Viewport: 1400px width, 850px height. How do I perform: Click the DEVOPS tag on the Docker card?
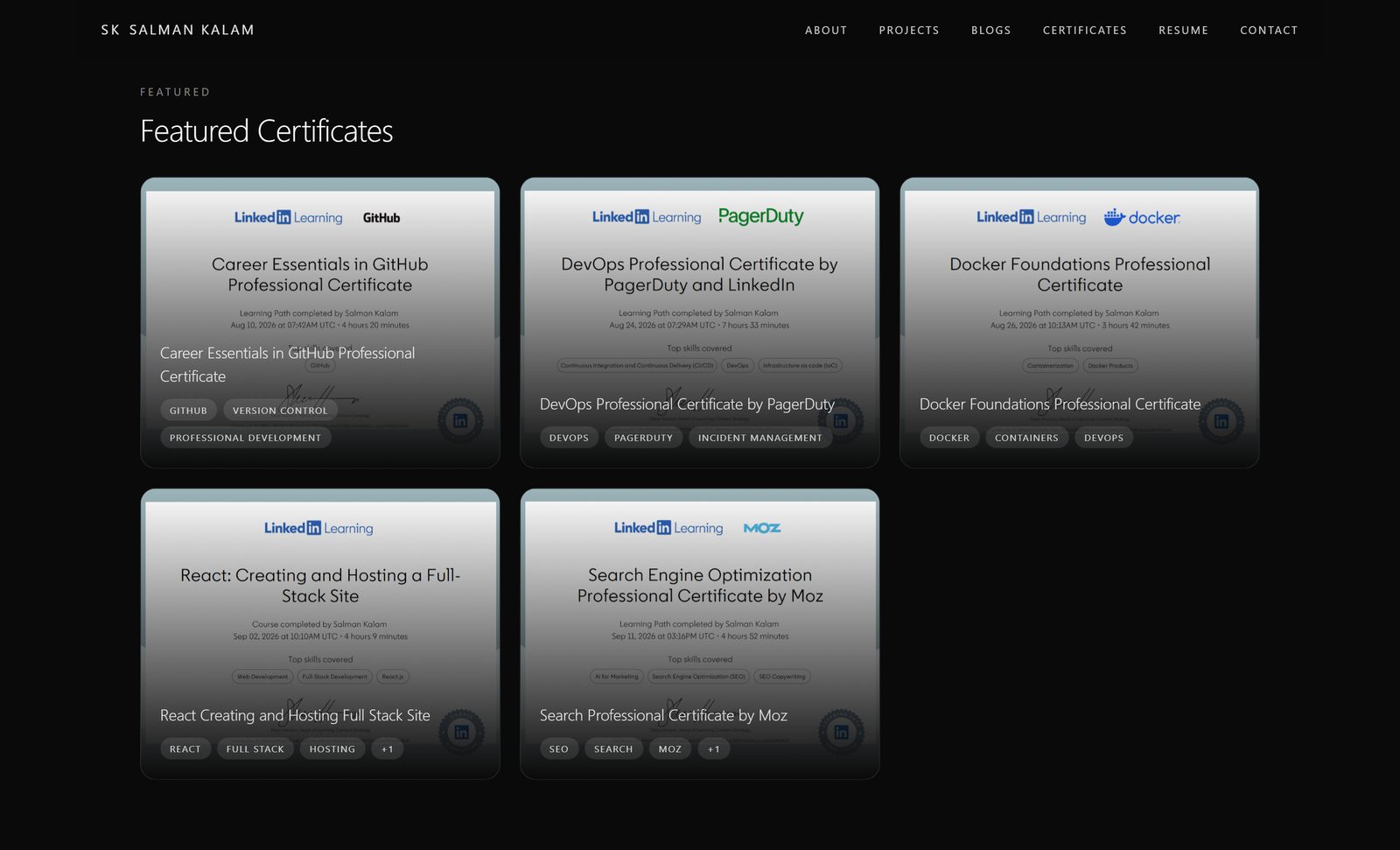point(1103,438)
